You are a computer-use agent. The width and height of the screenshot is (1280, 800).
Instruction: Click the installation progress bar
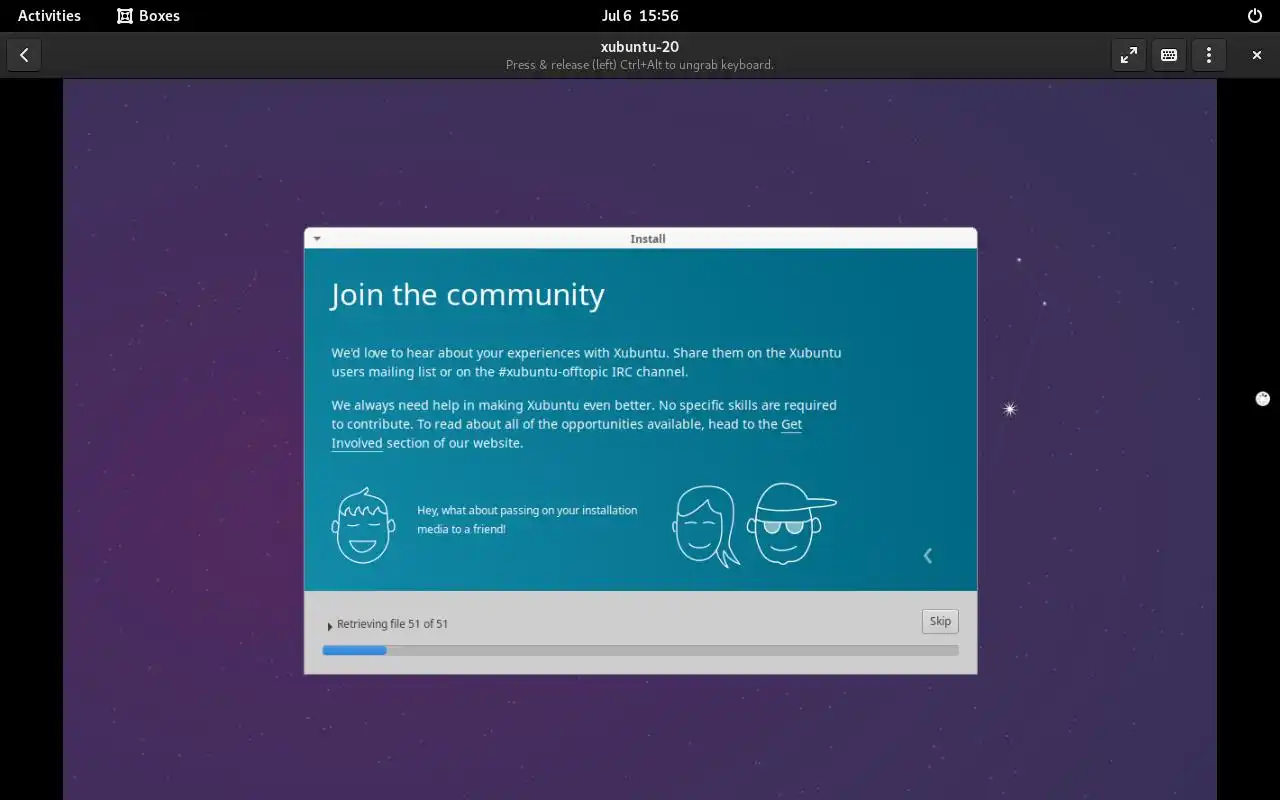640,650
